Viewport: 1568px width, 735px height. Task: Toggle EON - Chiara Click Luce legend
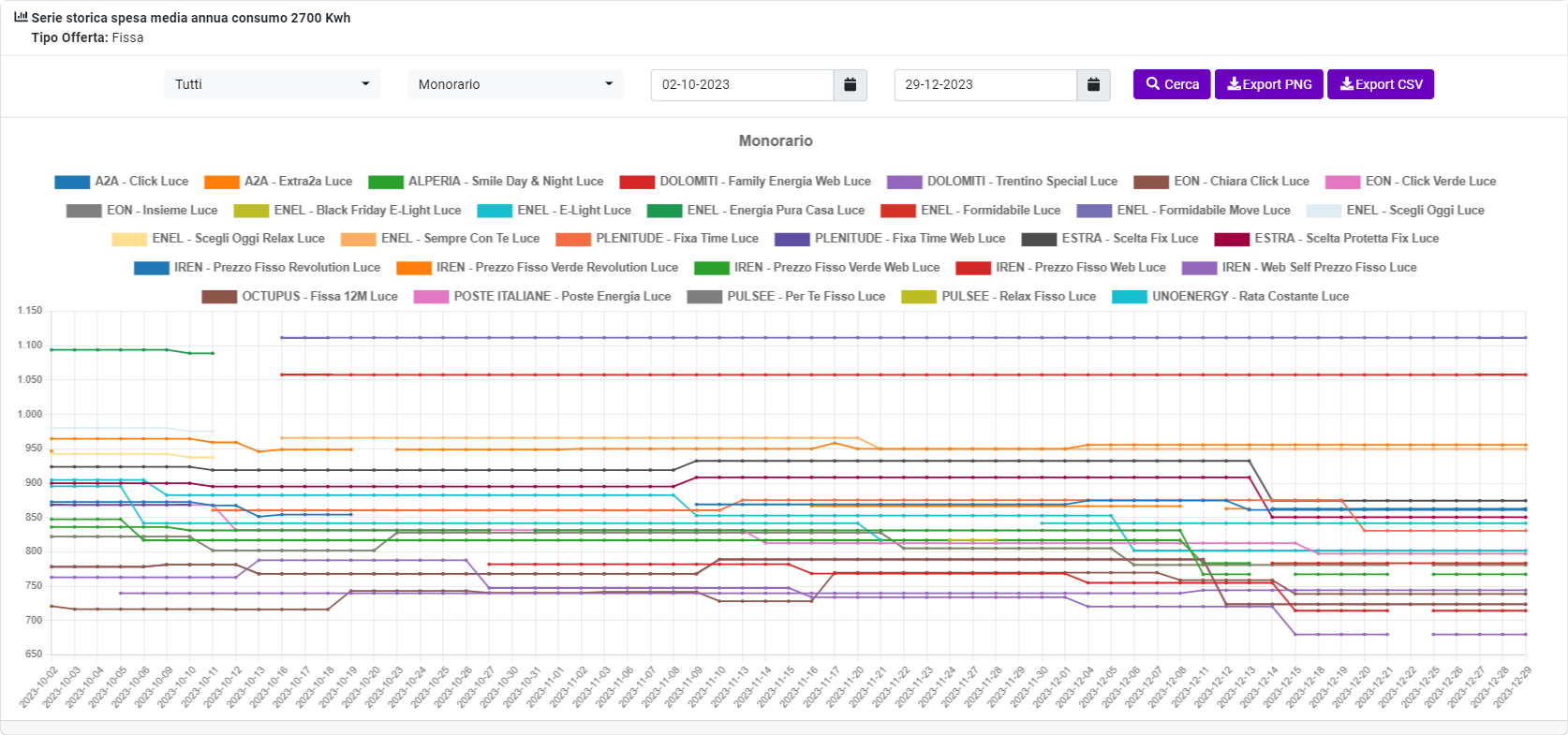(x=1221, y=182)
